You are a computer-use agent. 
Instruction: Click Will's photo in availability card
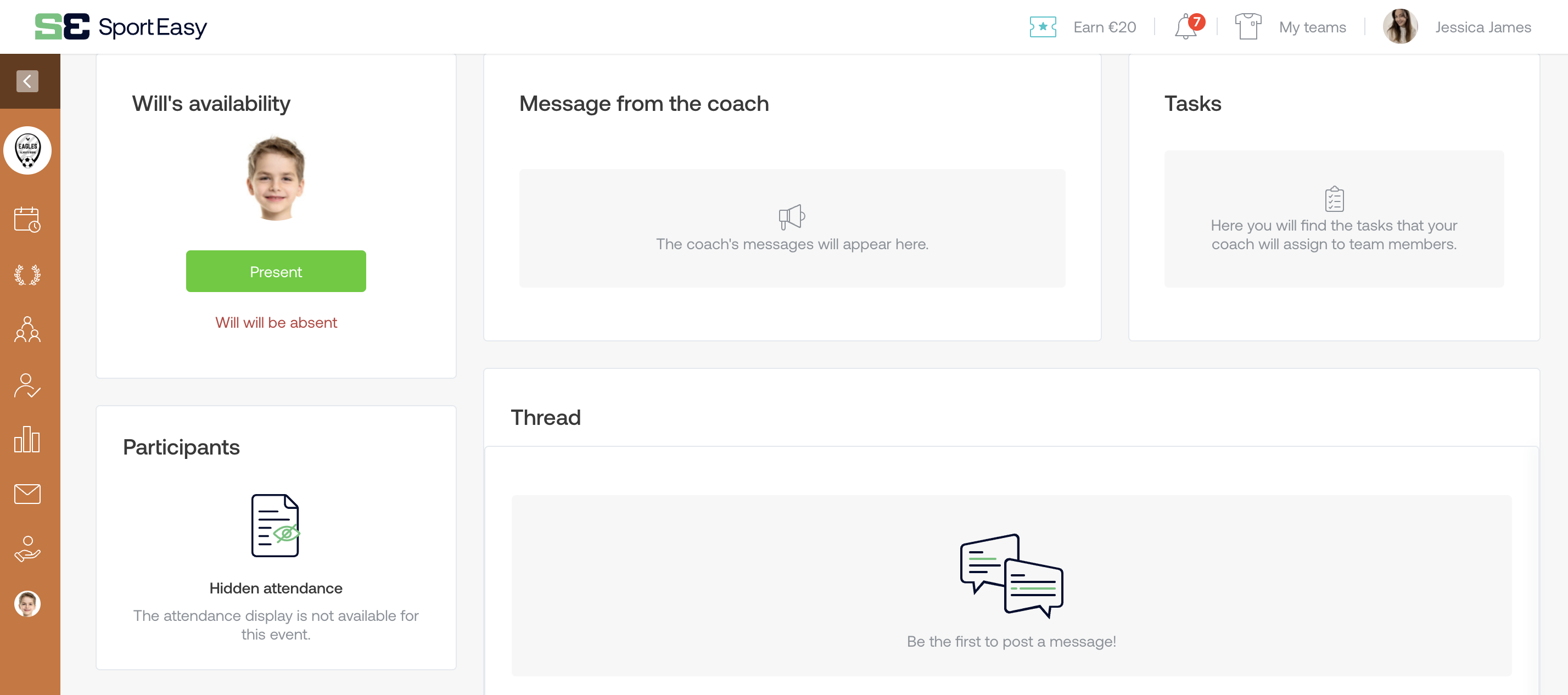tap(276, 179)
